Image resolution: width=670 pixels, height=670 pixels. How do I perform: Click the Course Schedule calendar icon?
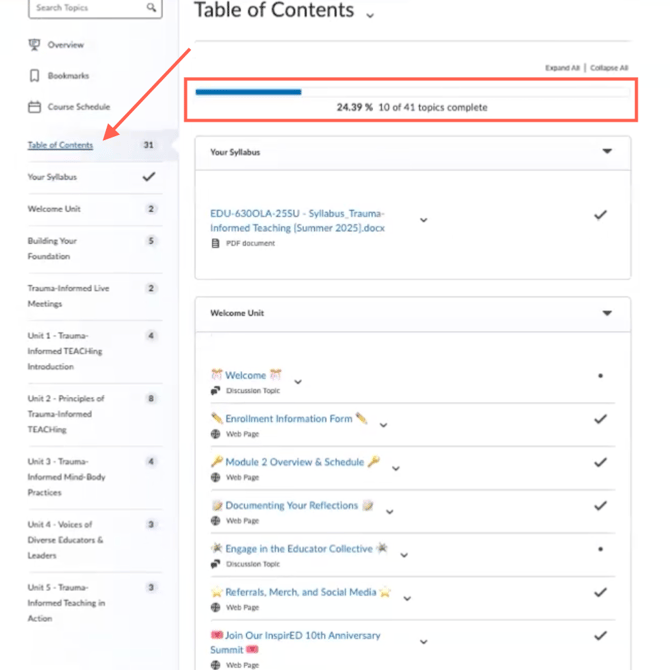[x=35, y=107]
